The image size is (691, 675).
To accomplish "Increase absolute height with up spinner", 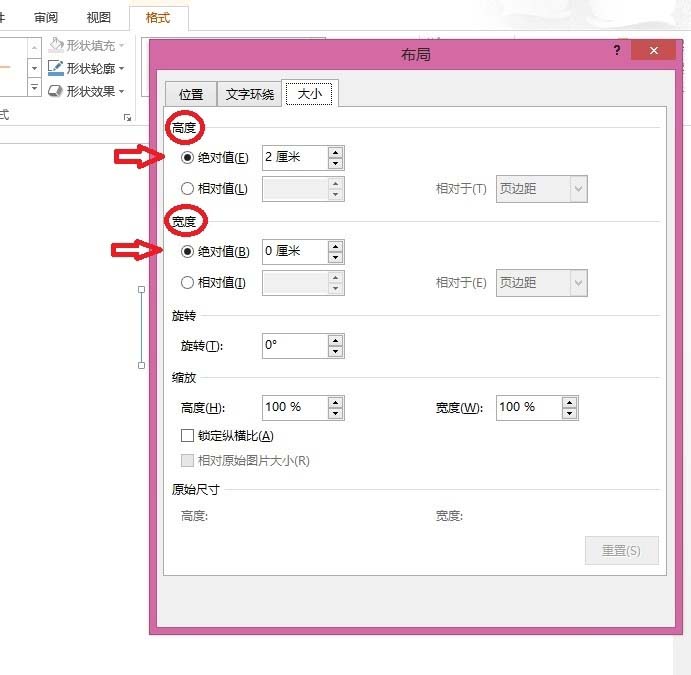I will [335, 152].
